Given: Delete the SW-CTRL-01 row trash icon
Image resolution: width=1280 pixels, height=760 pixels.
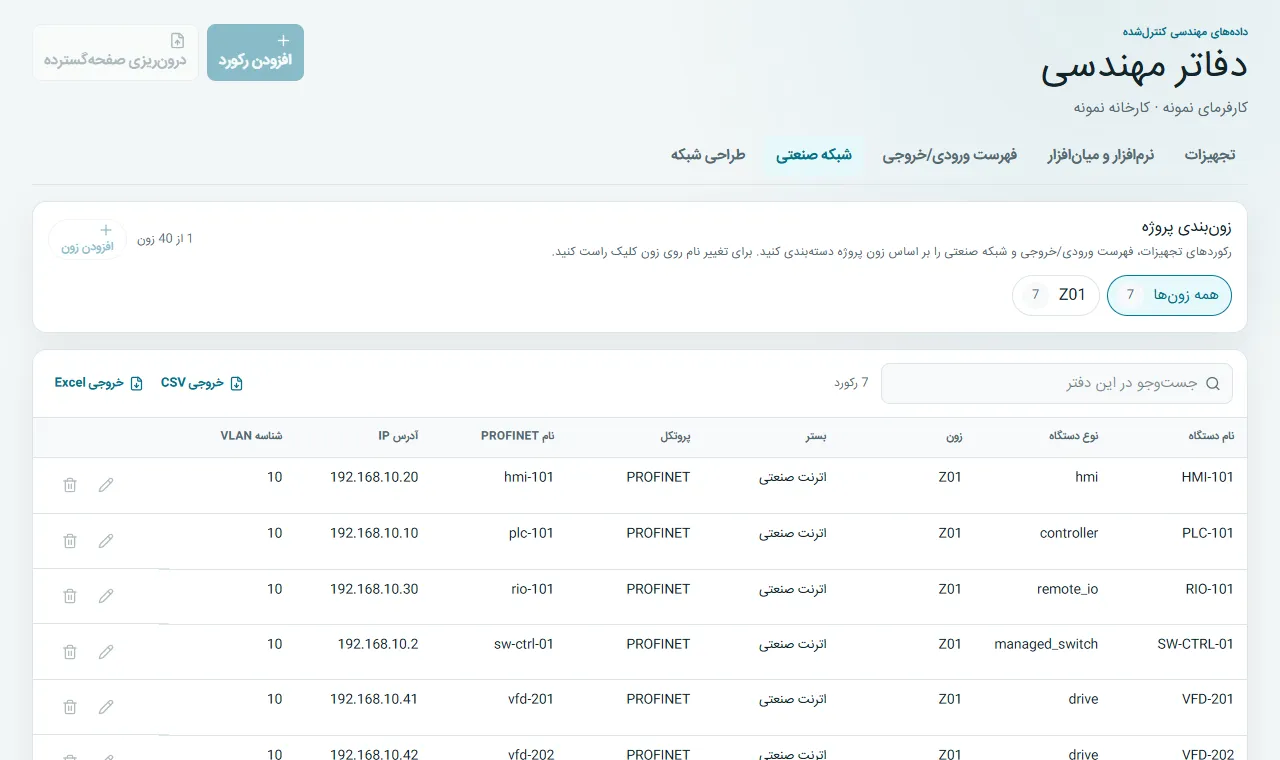Looking at the screenshot, I should click(x=70, y=652).
